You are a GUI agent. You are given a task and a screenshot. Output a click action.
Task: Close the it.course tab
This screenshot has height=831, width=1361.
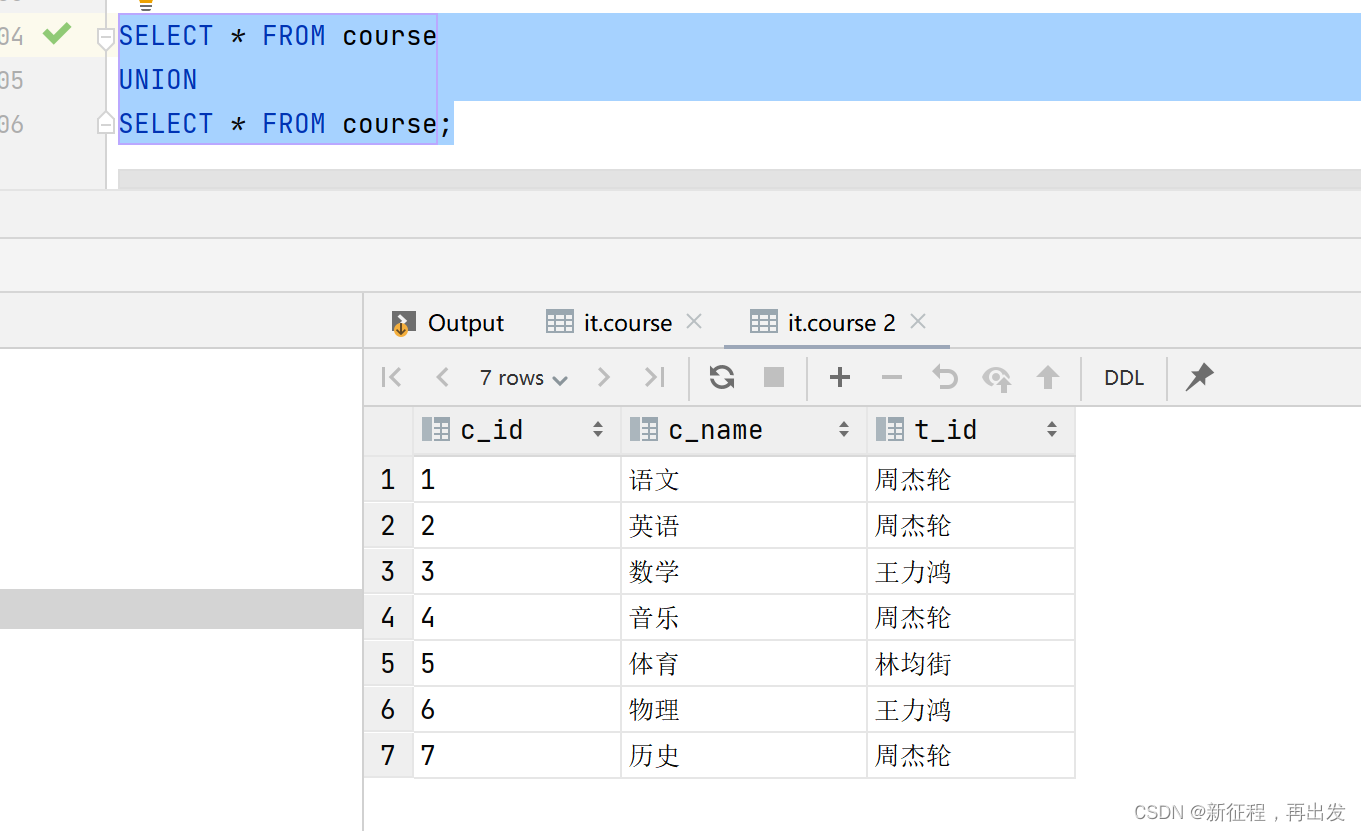pyautogui.click(x=694, y=322)
